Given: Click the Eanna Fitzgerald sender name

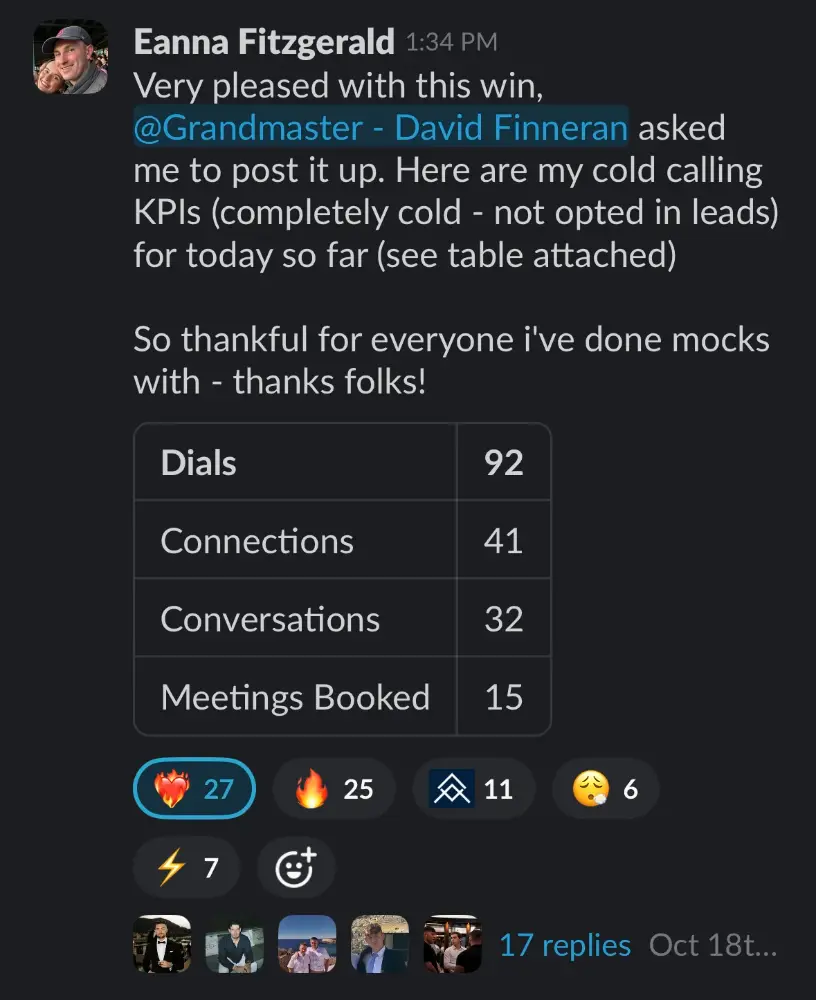Looking at the screenshot, I should [263, 42].
